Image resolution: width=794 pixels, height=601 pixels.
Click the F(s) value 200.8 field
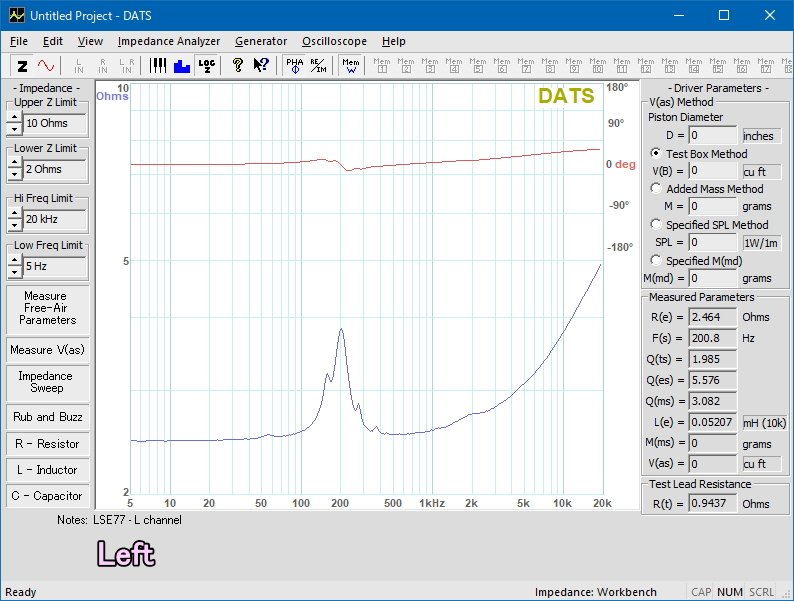[x=713, y=338]
